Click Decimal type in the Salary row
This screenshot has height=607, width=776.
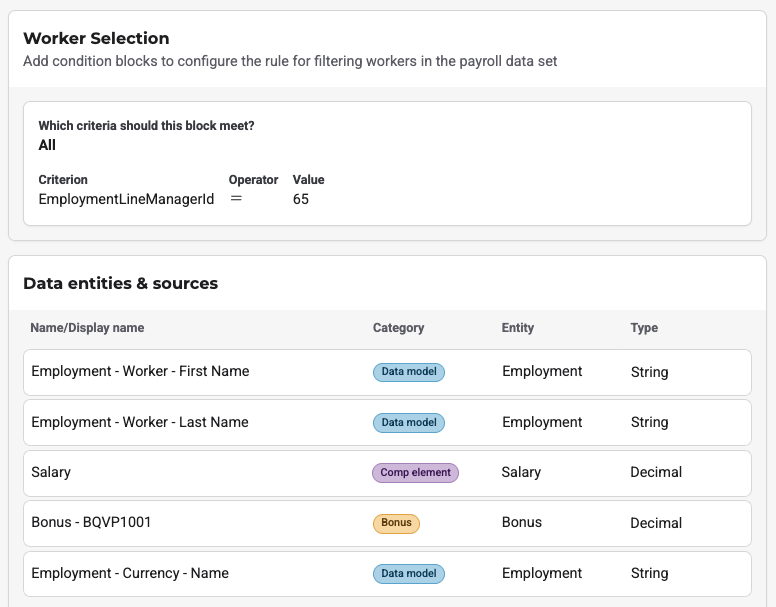click(656, 472)
